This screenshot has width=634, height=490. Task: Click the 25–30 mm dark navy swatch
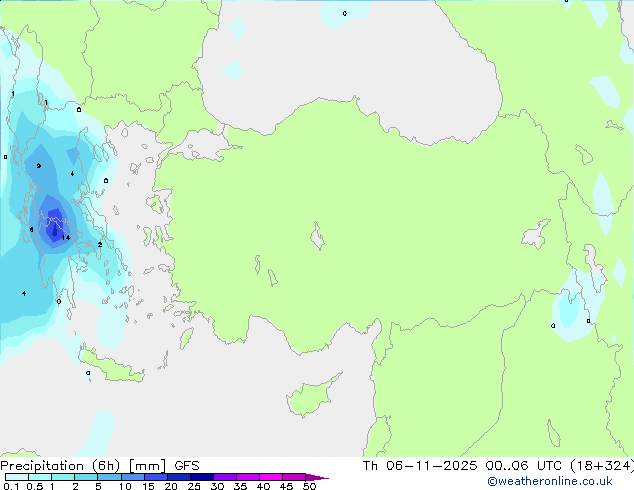point(202,477)
